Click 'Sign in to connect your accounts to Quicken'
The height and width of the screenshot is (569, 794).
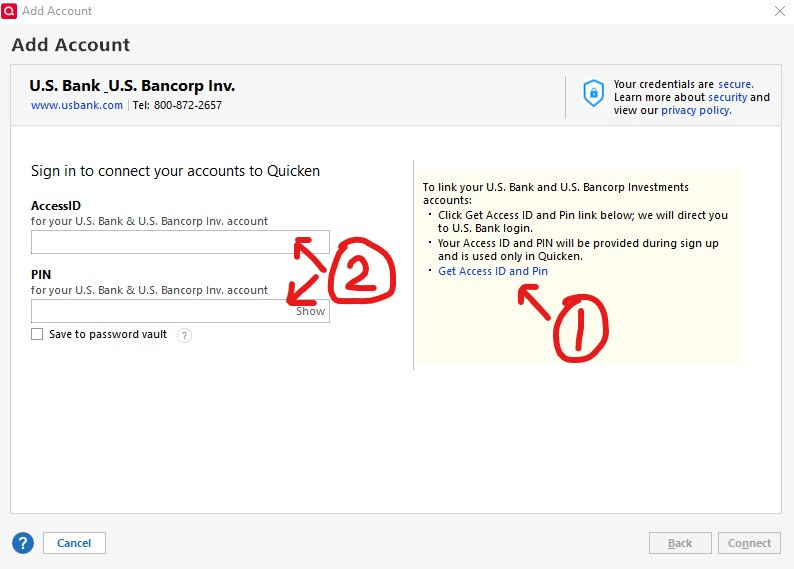point(175,171)
